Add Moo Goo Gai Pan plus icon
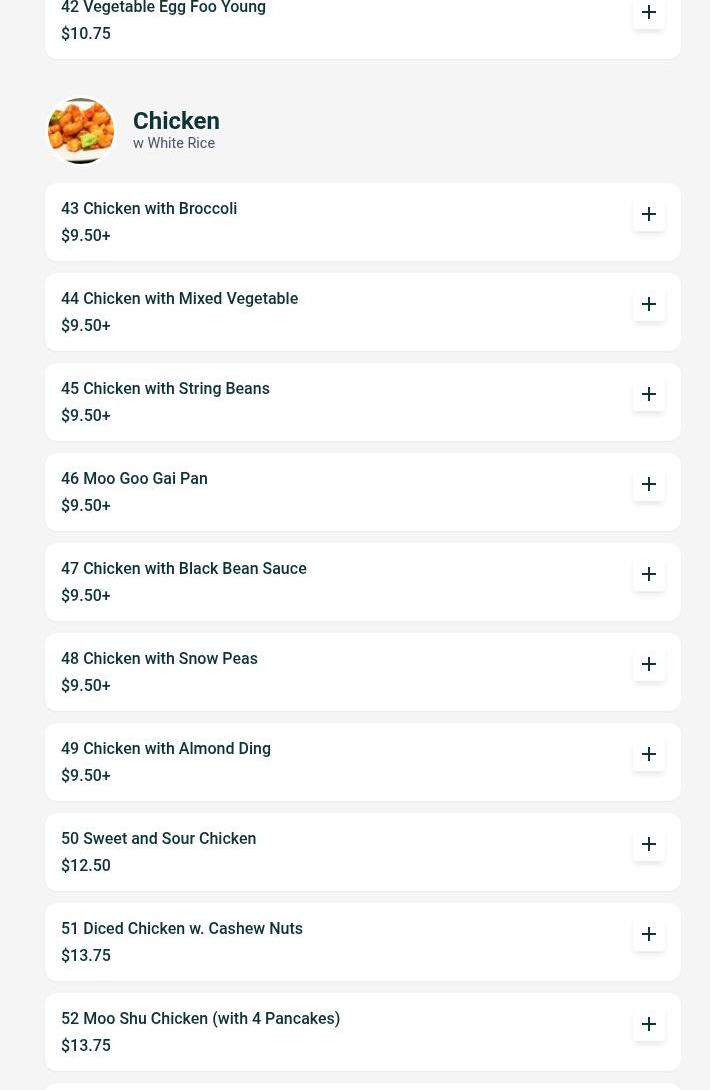710x1090 pixels. click(649, 485)
